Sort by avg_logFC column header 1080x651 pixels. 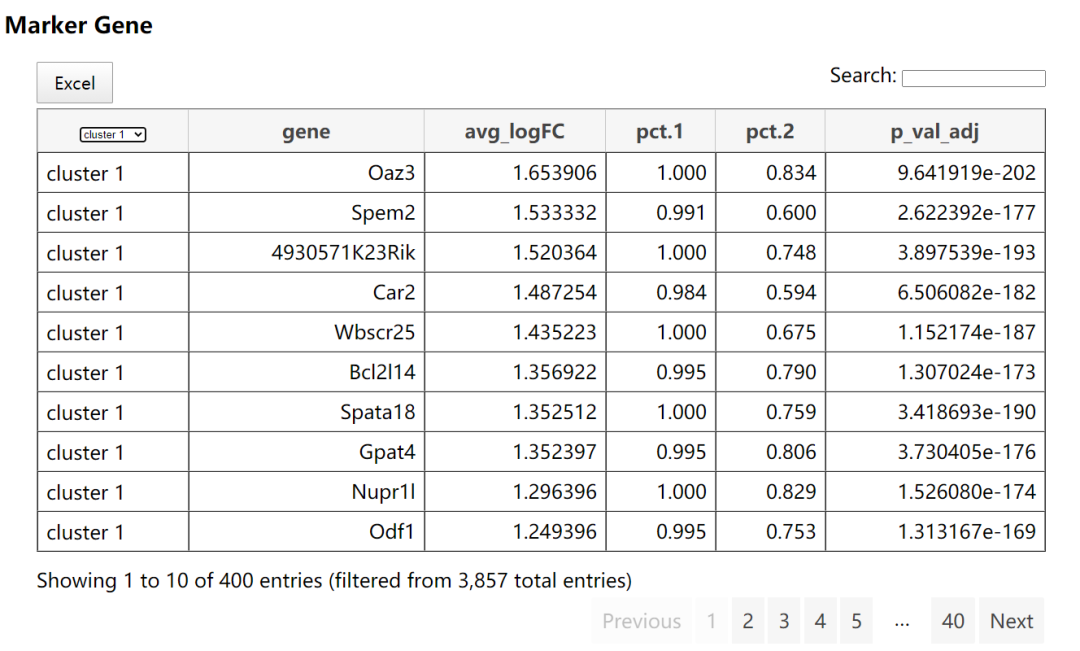[x=515, y=131]
